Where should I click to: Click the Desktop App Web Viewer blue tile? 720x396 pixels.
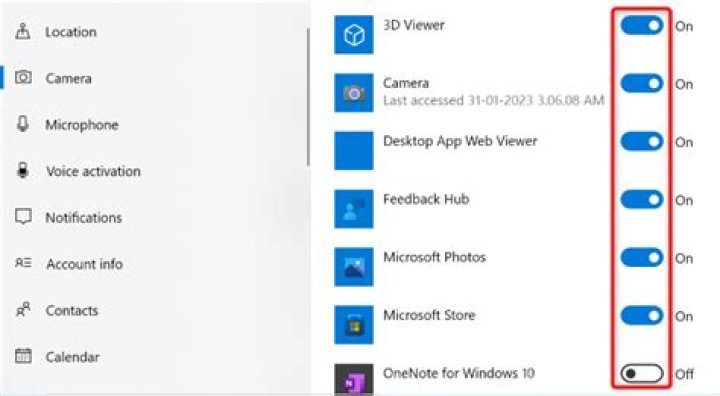354,151
